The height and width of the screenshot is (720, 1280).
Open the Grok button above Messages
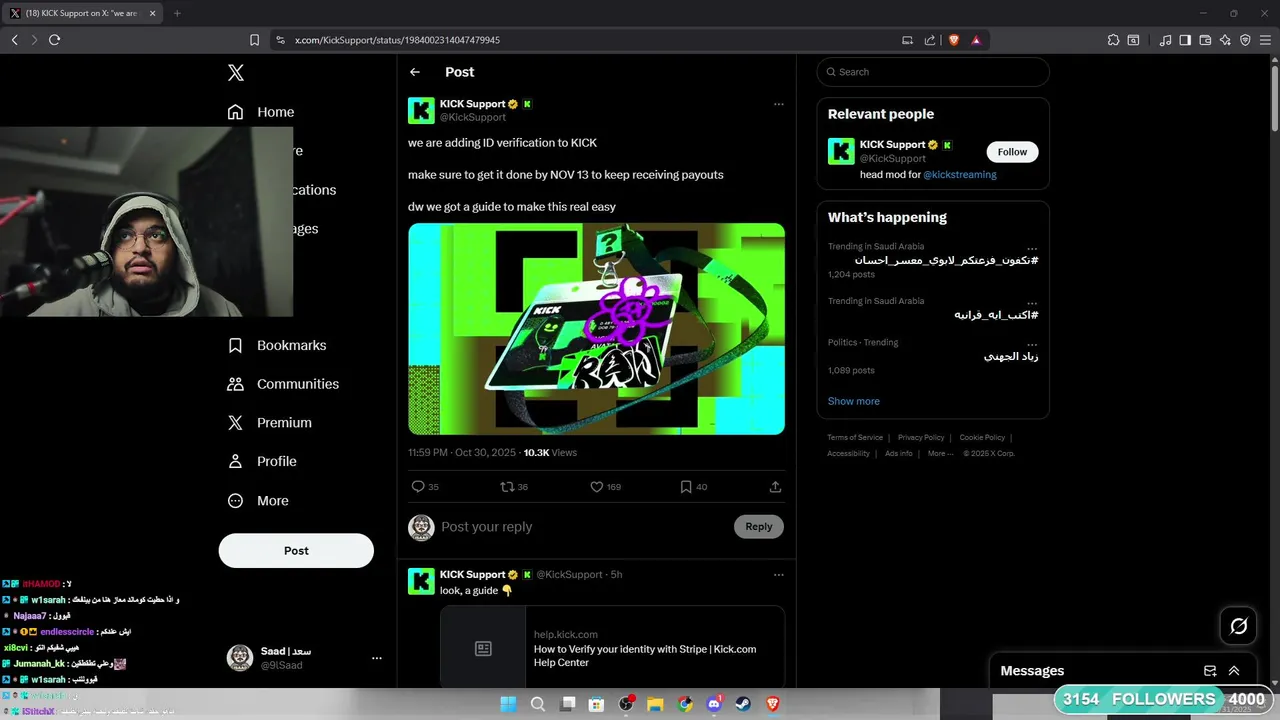point(1239,626)
